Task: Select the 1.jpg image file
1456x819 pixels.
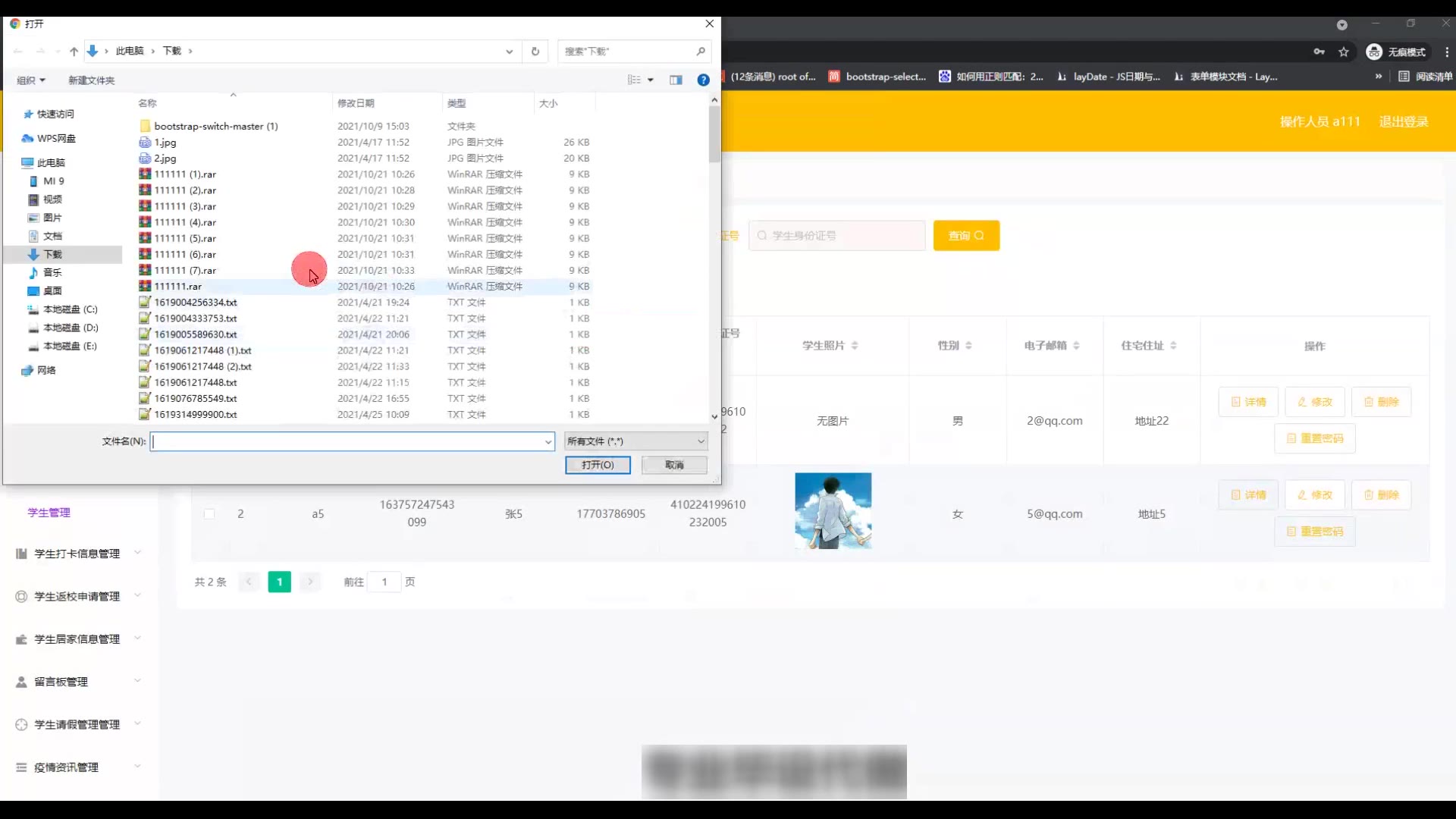Action: point(165,143)
